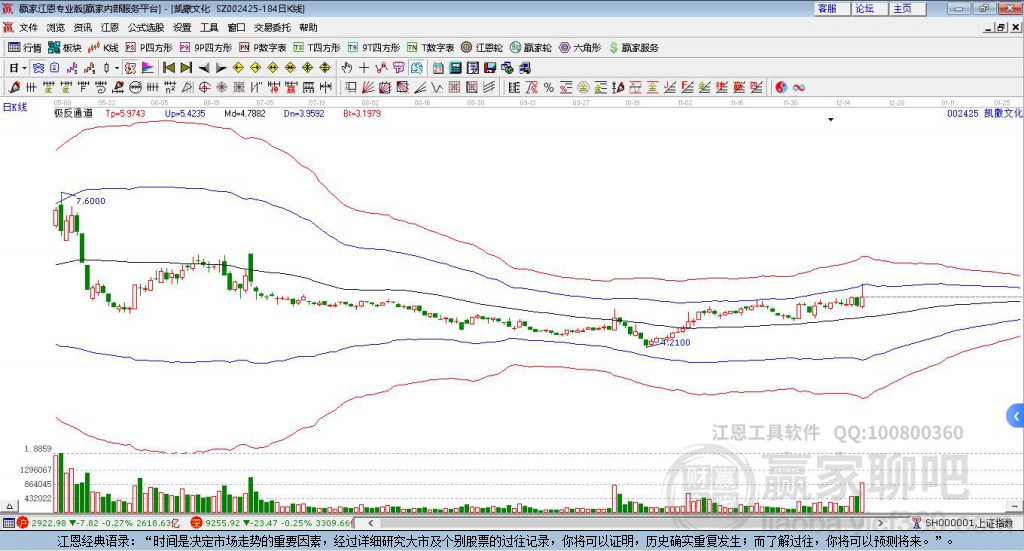The height and width of the screenshot is (551, 1024).
Task: Click status bar right scroll arrow
Action: coord(880,522)
